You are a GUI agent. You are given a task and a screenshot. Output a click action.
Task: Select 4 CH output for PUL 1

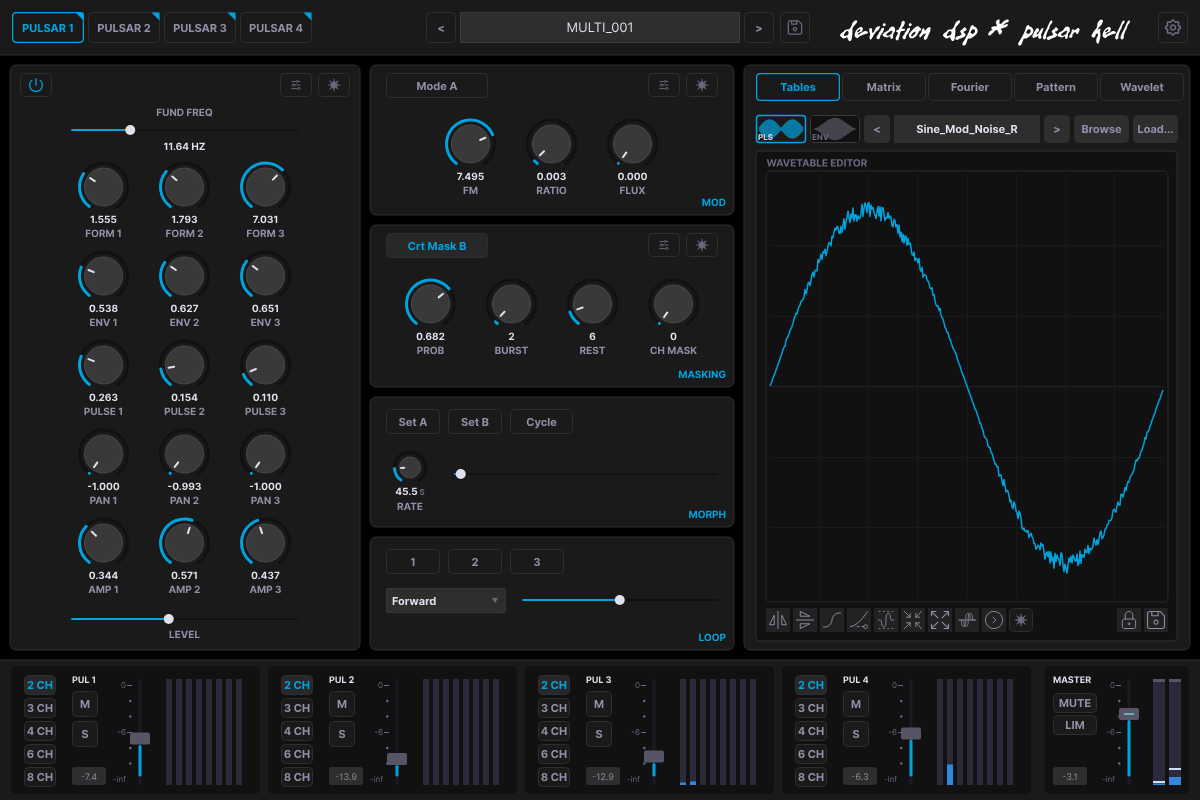(x=40, y=731)
